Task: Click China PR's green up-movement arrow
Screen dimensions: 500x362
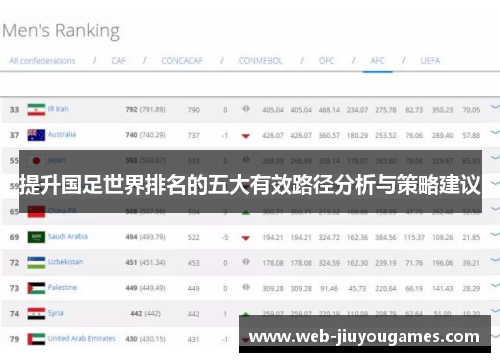Action: pyautogui.click(x=246, y=212)
